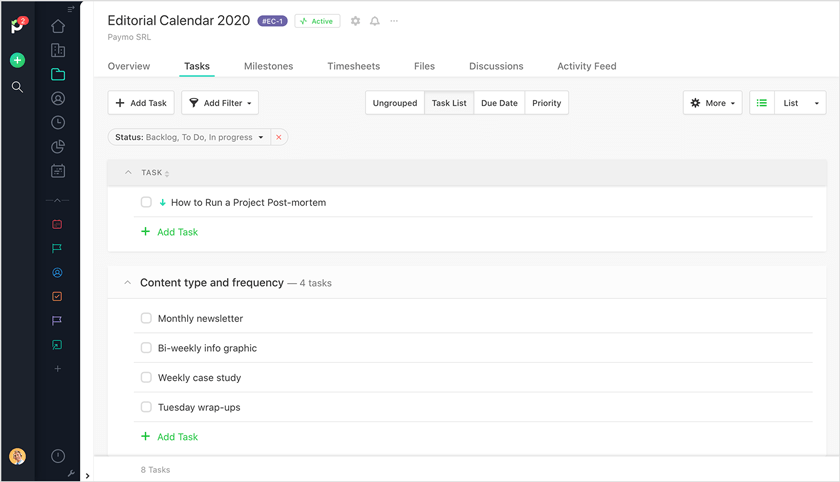Viewport: 840px width, 482px height.
Task: Open search with the magnifier icon
Action: pyautogui.click(x=17, y=88)
